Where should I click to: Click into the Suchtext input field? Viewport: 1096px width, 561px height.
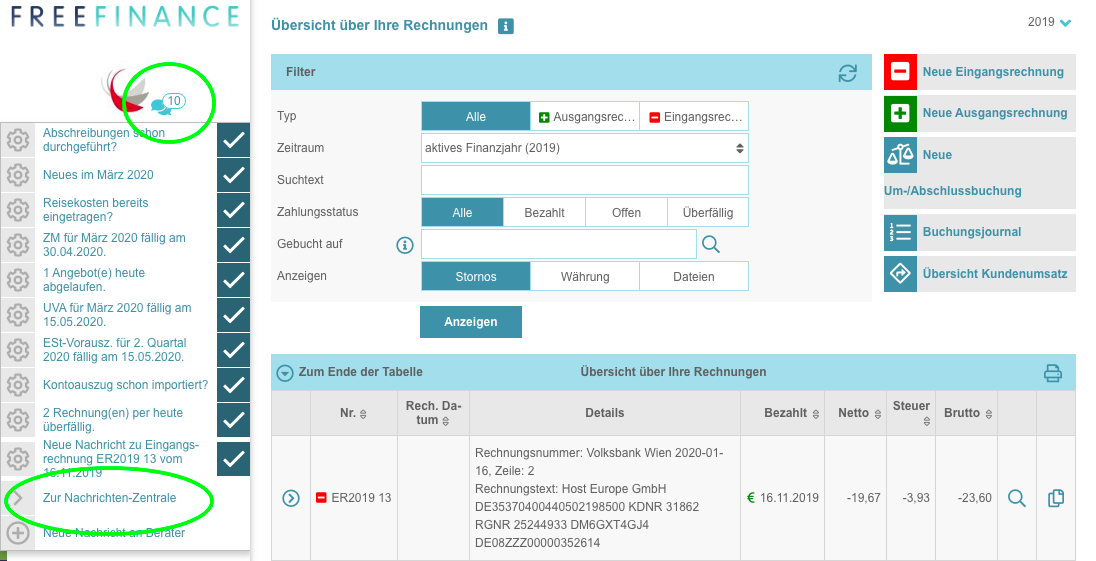tap(584, 180)
